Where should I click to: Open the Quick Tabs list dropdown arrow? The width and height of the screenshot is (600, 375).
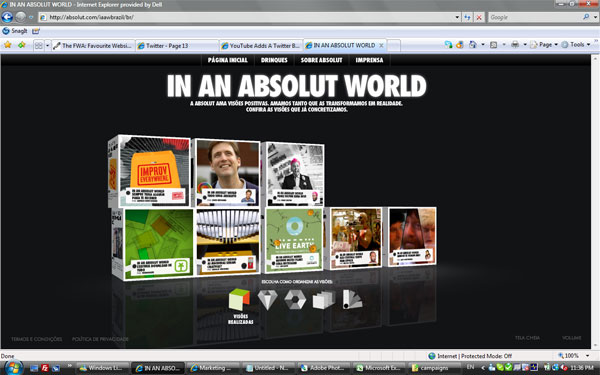click(x=47, y=46)
